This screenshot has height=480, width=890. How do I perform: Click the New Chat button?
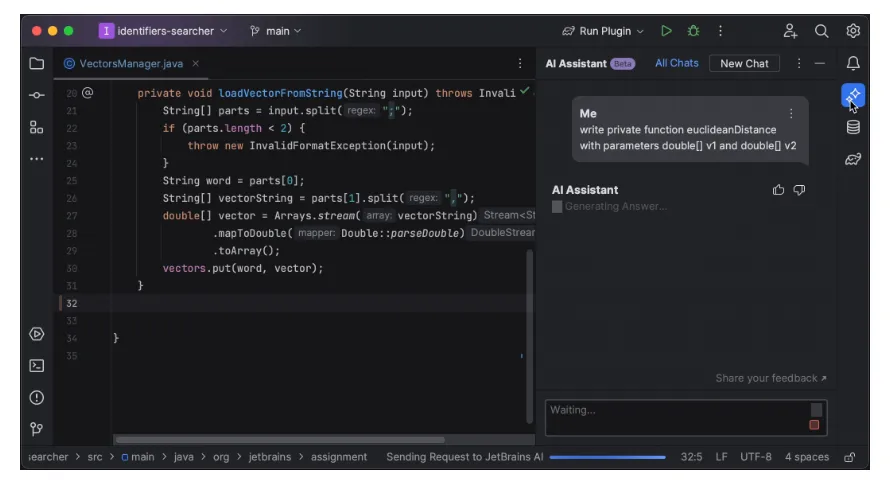click(744, 63)
